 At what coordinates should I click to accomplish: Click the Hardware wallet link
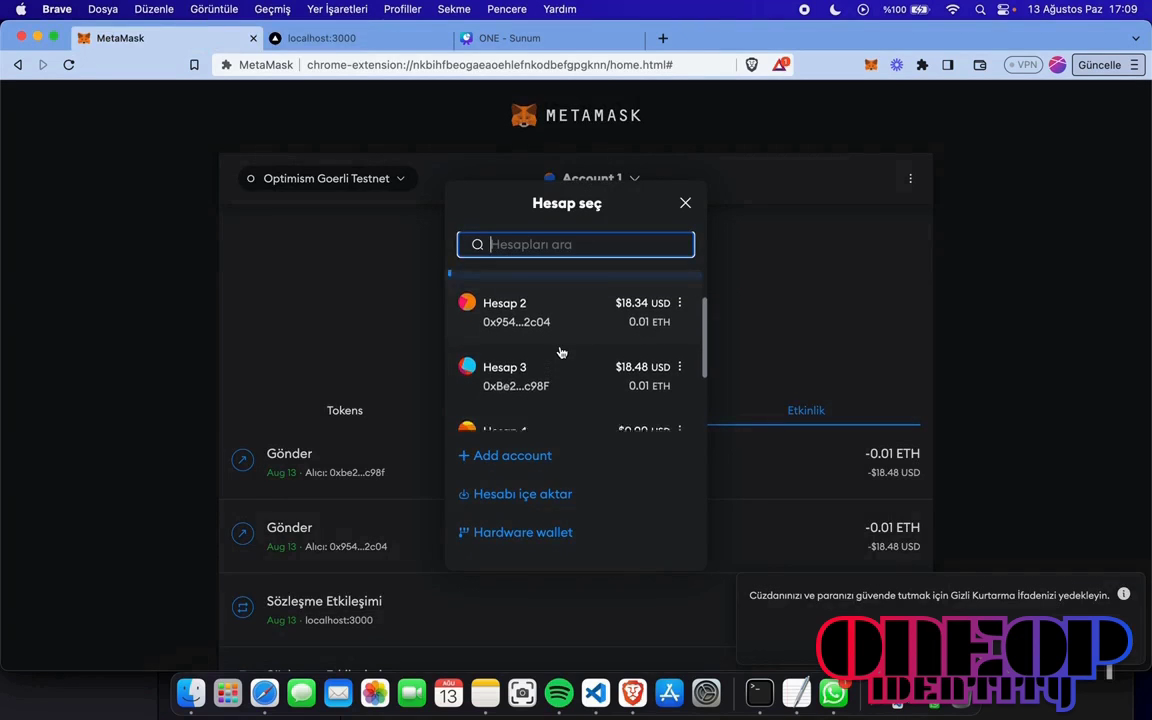[x=515, y=532]
